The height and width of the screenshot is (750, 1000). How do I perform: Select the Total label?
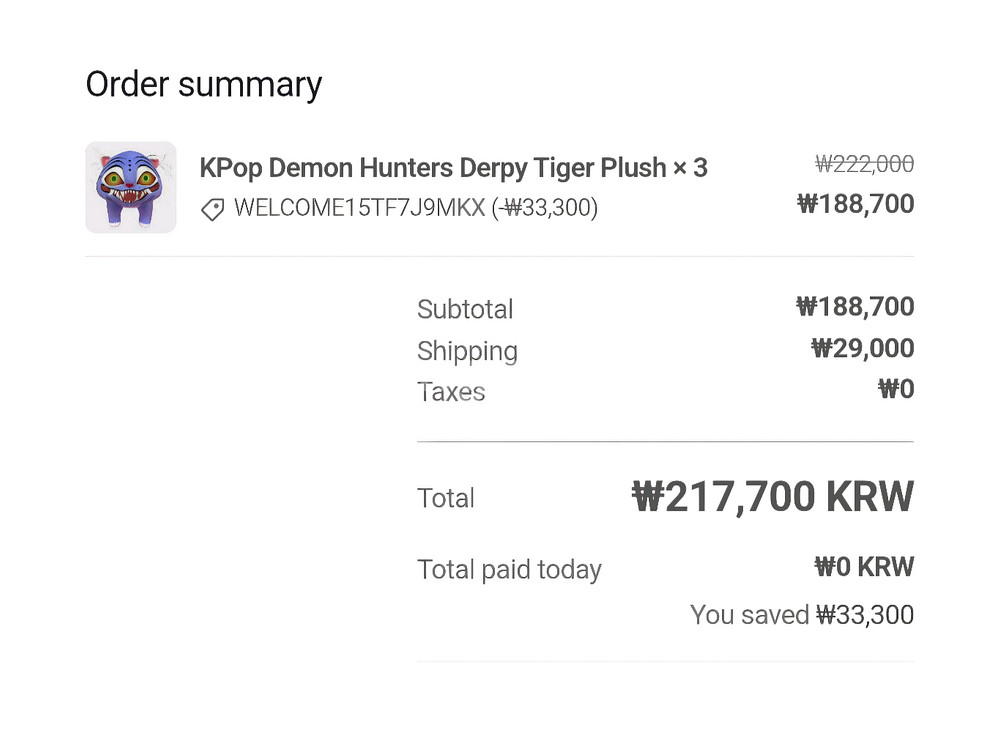pos(446,498)
